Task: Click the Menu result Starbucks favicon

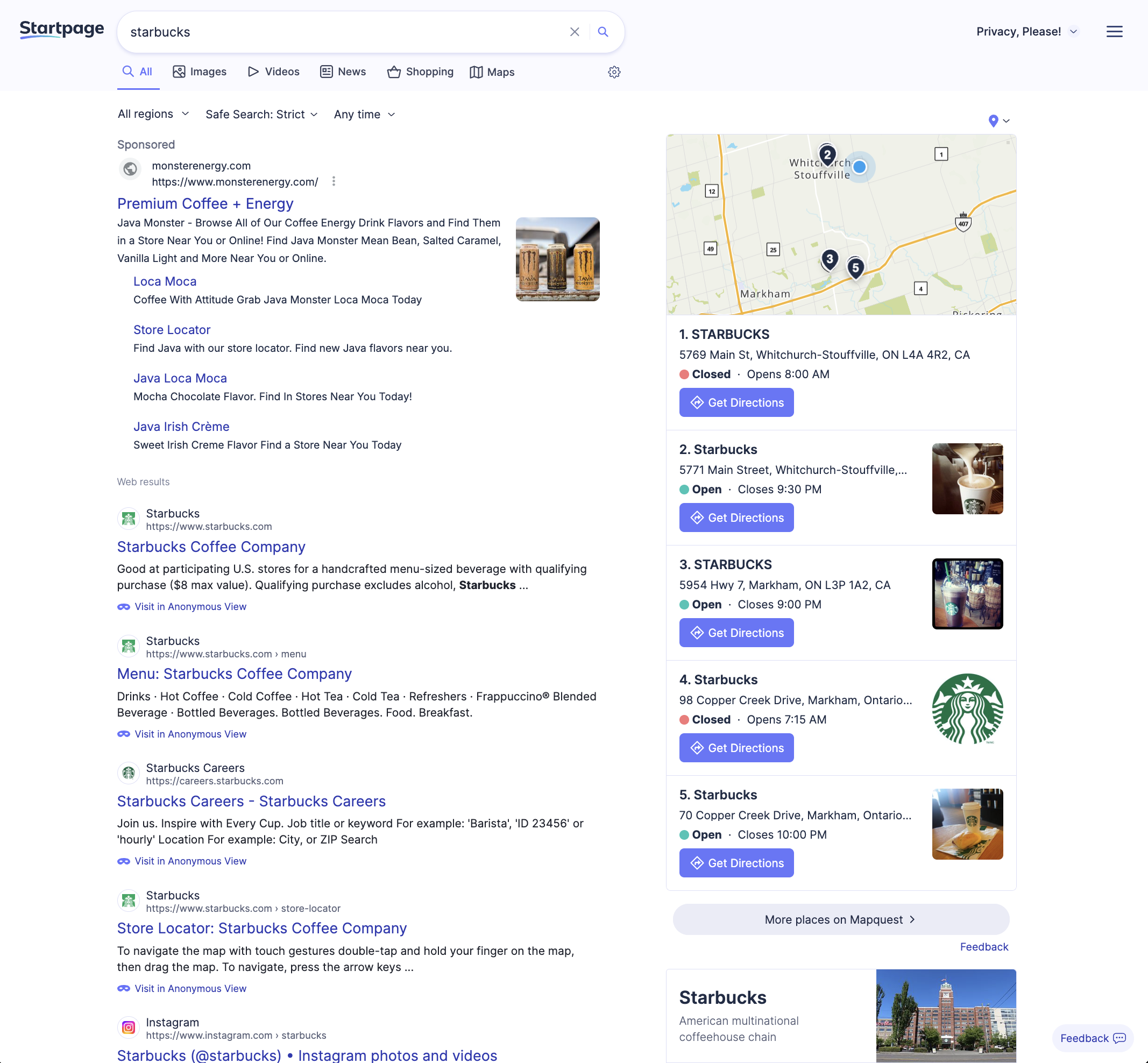Action: pyautogui.click(x=128, y=646)
